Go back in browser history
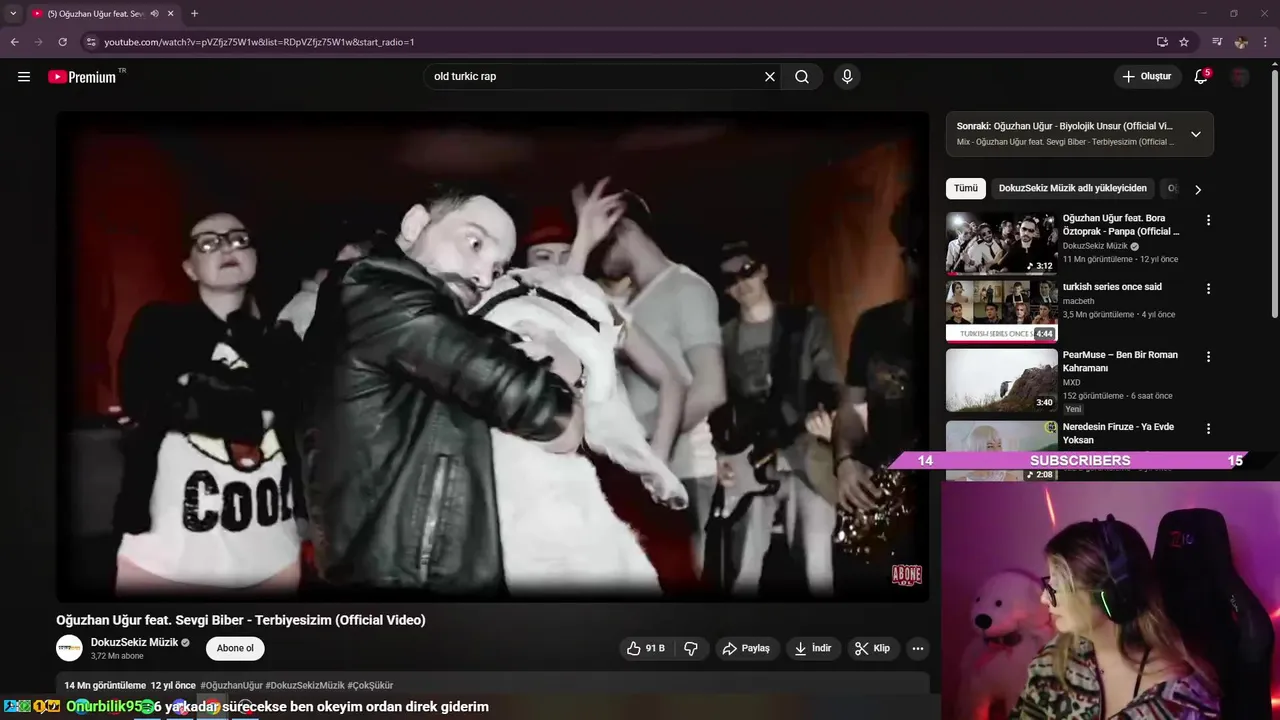This screenshot has width=1280, height=720. (15, 42)
